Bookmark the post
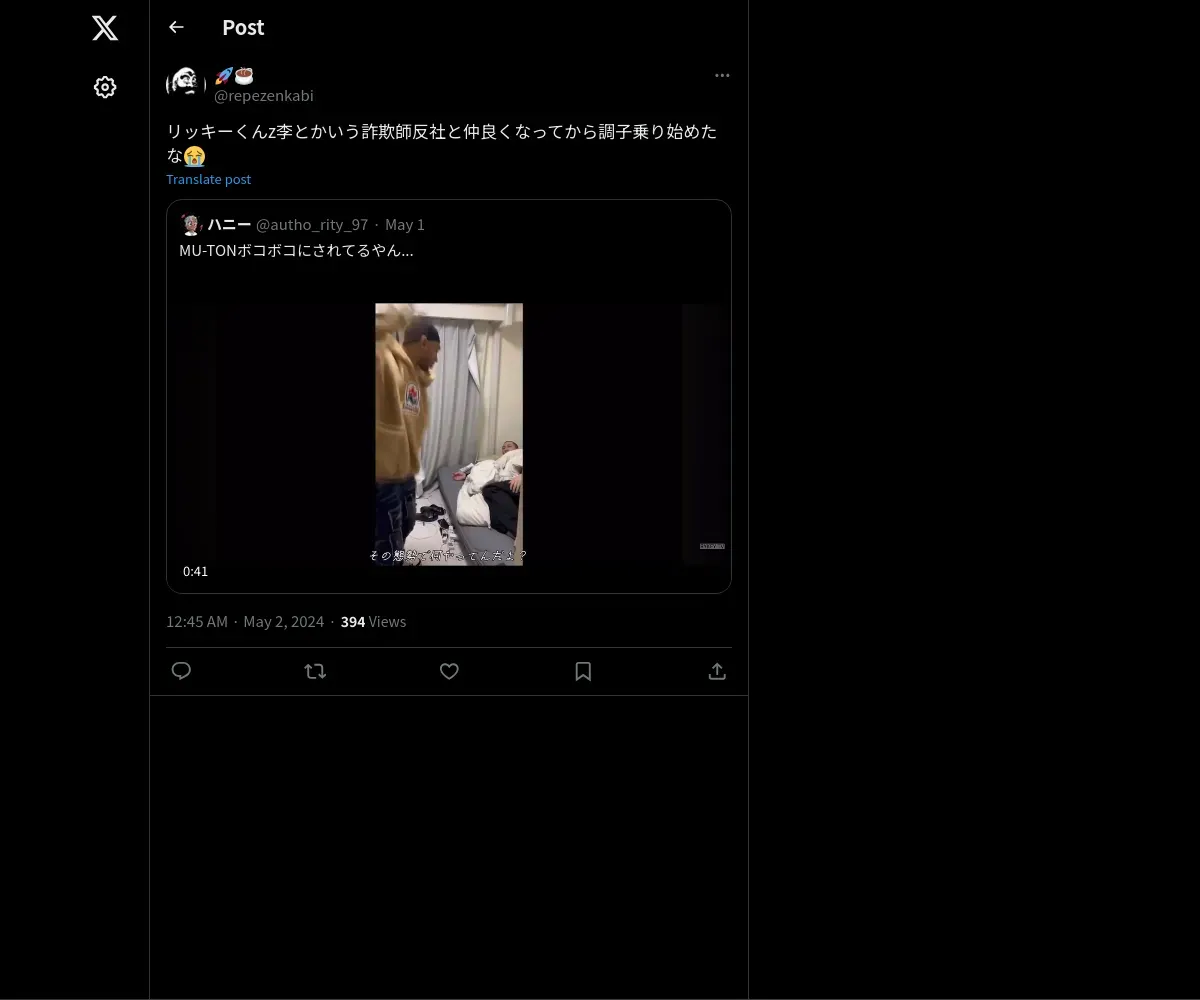 [x=583, y=671]
